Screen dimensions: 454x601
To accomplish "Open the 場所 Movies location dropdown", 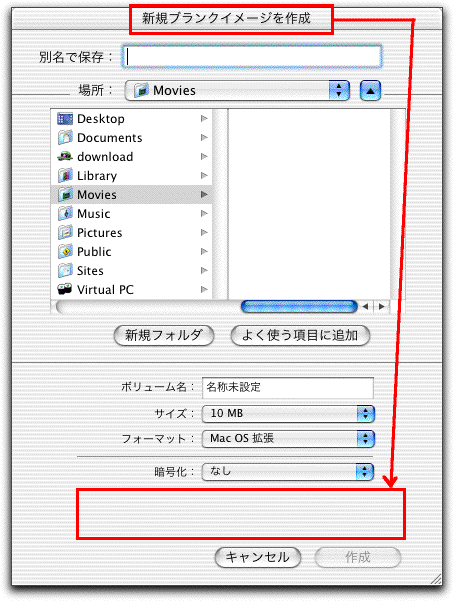I will pos(237,91).
